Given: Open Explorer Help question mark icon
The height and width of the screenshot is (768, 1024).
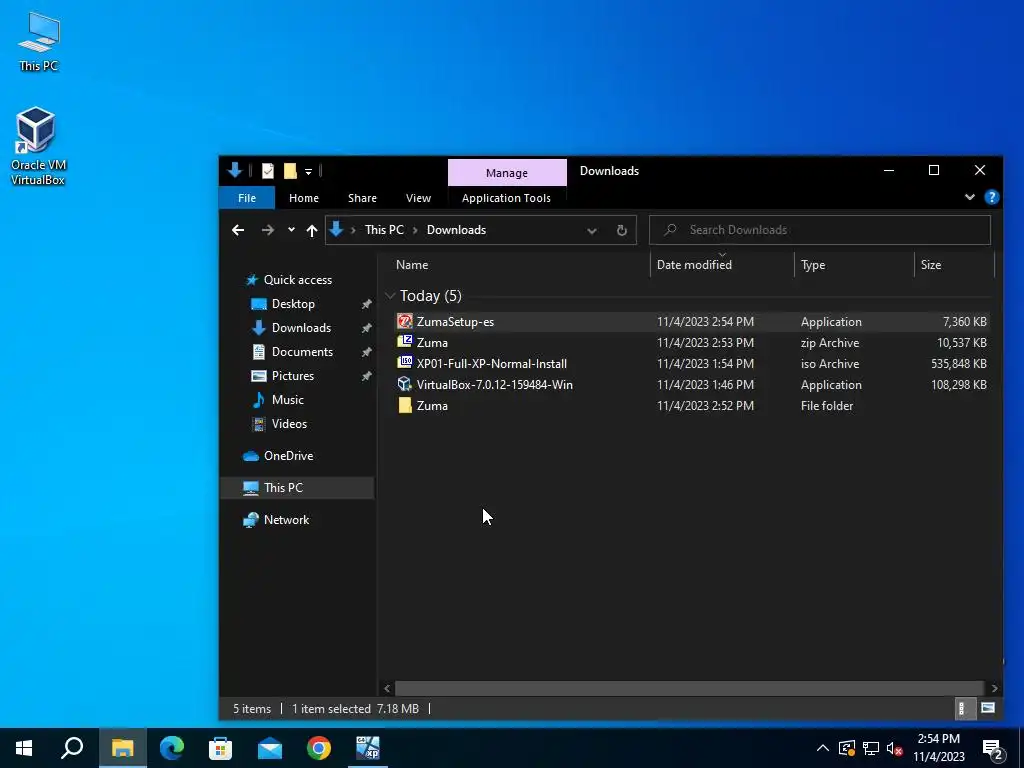Looking at the screenshot, I should [x=991, y=197].
